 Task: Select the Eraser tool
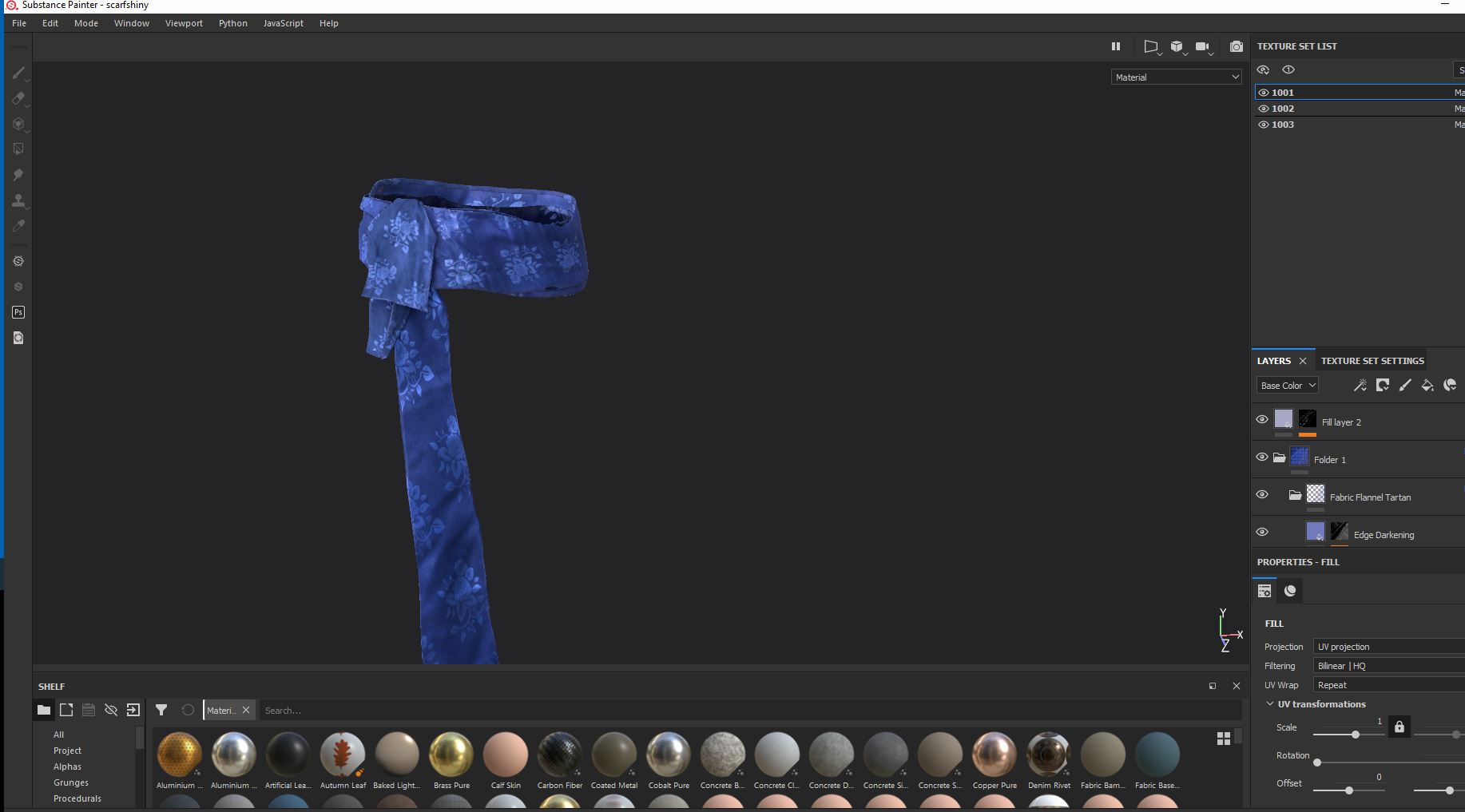(18, 98)
